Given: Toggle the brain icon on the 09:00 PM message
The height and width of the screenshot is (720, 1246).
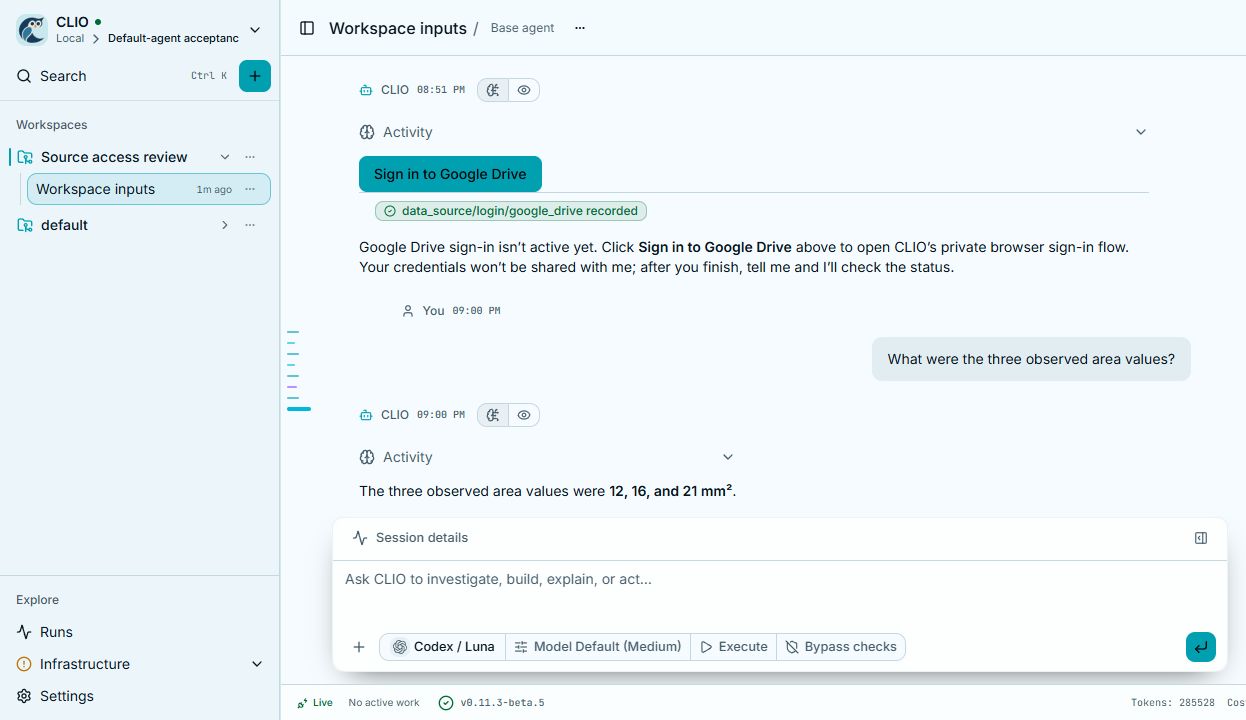Looking at the screenshot, I should click(493, 415).
